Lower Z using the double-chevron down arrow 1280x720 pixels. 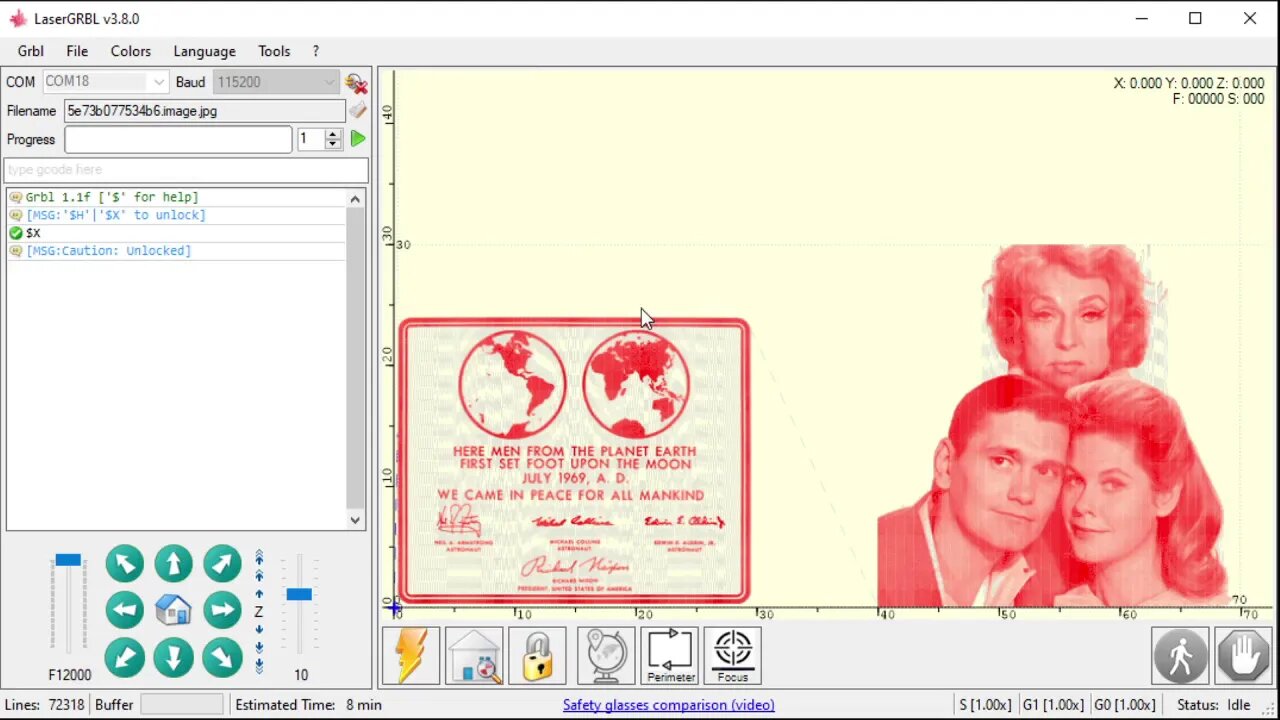pos(259,646)
